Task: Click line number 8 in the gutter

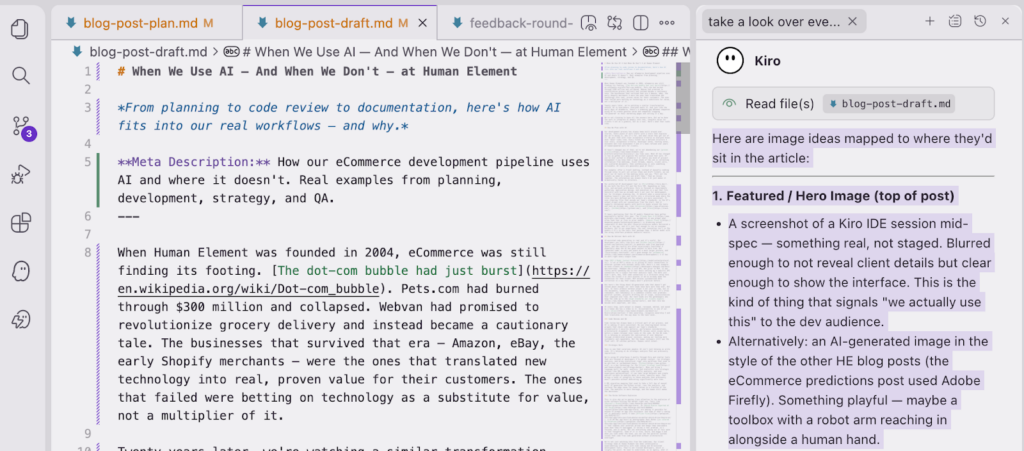Action: pos(88,253)
